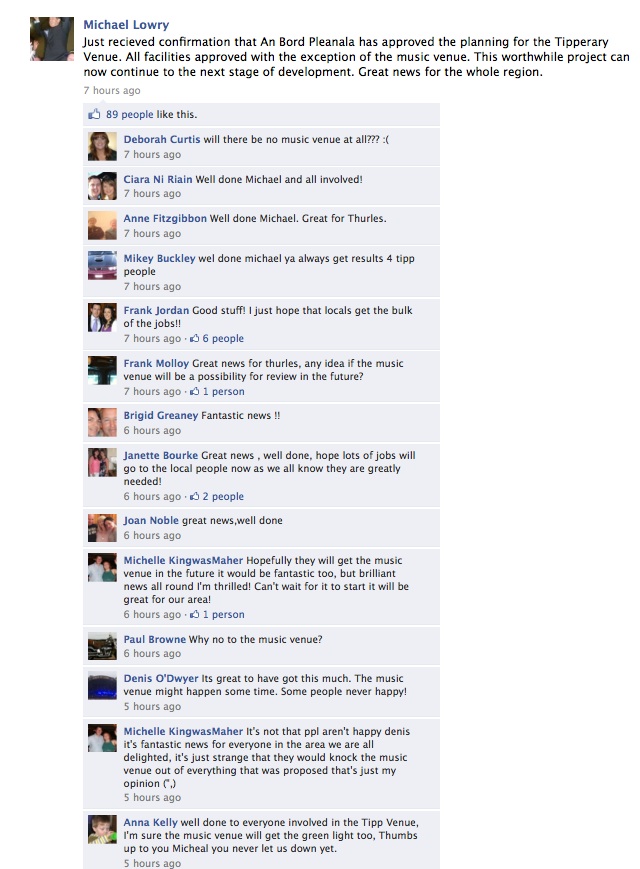
Task: View the 89 people who like this
Action: 130,114
